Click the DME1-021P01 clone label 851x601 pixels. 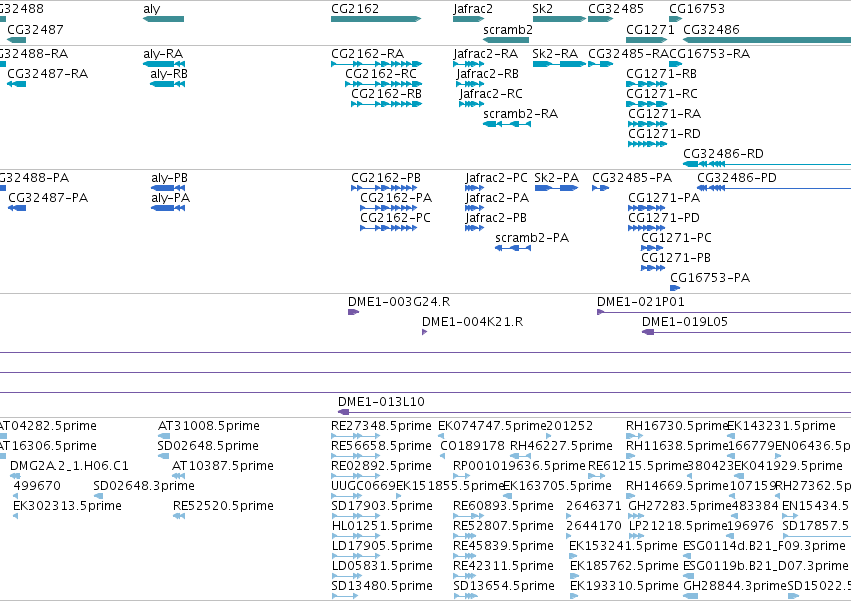[x=640, y=302]
